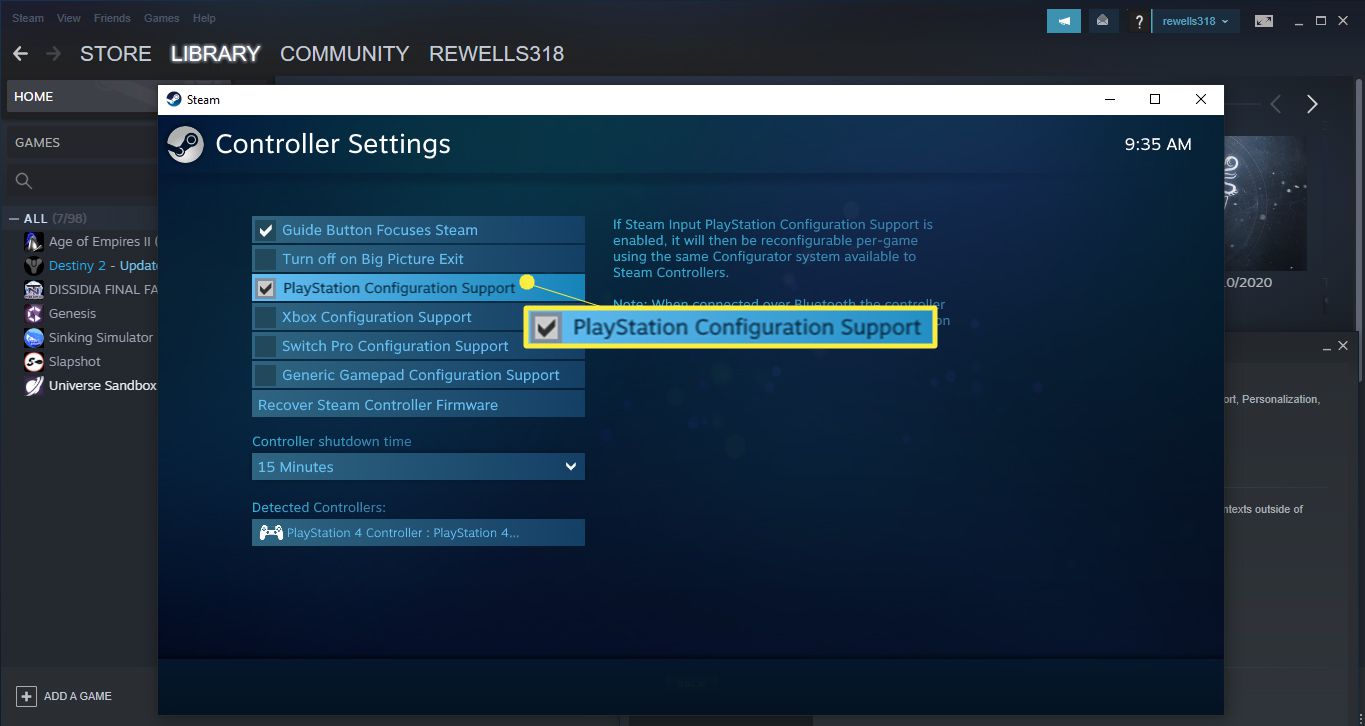
Task: Select Destiny 2 - Update entry text
Action: point(104,265)
